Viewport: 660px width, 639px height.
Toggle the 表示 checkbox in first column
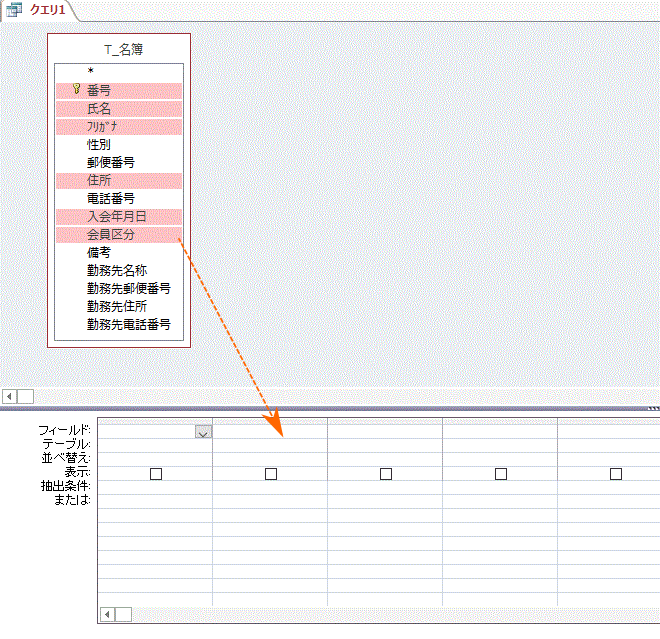pos(156,474)
